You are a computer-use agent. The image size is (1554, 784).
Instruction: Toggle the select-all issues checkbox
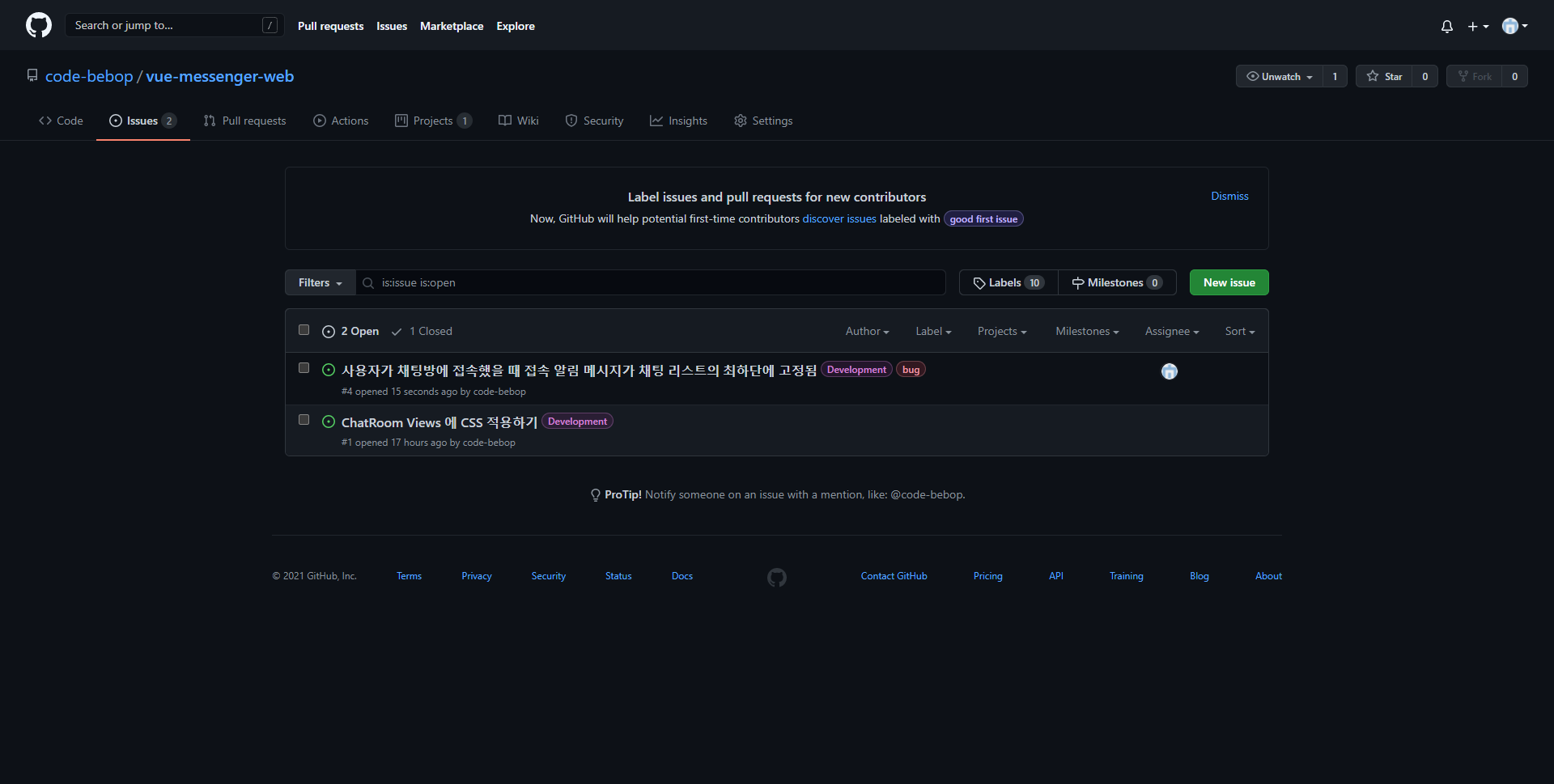coord(304,330)
